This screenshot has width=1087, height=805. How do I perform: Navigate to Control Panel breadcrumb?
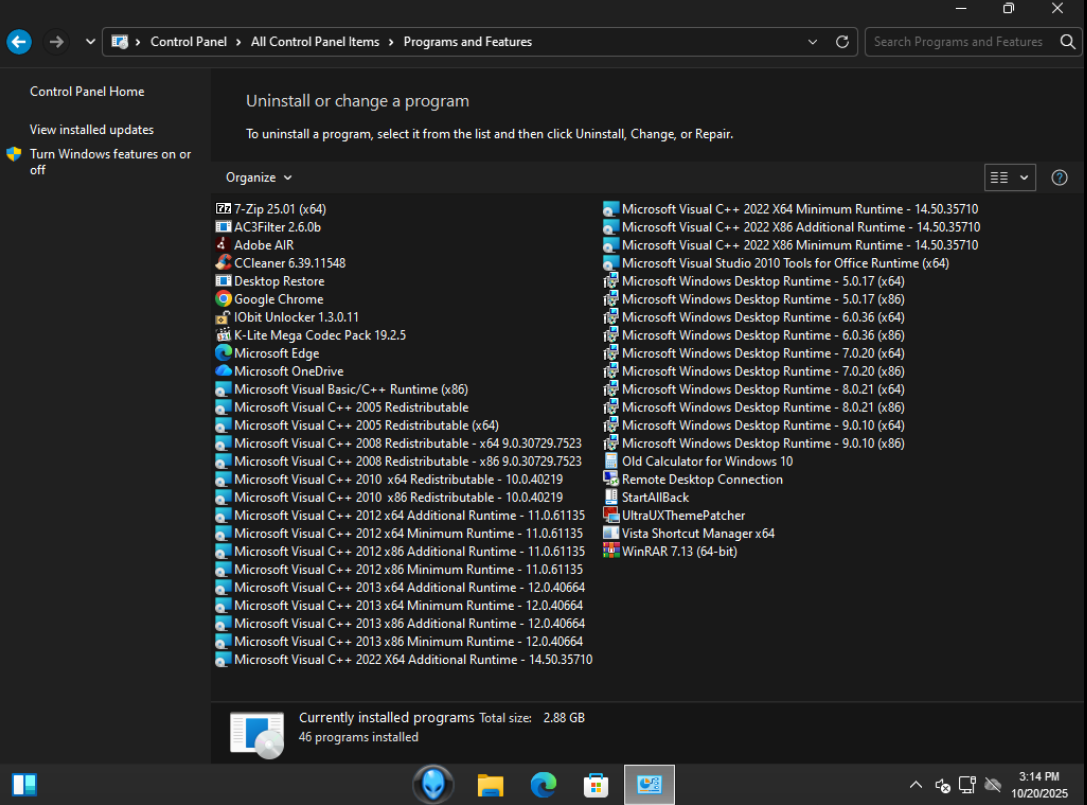[x=188, y=42]
